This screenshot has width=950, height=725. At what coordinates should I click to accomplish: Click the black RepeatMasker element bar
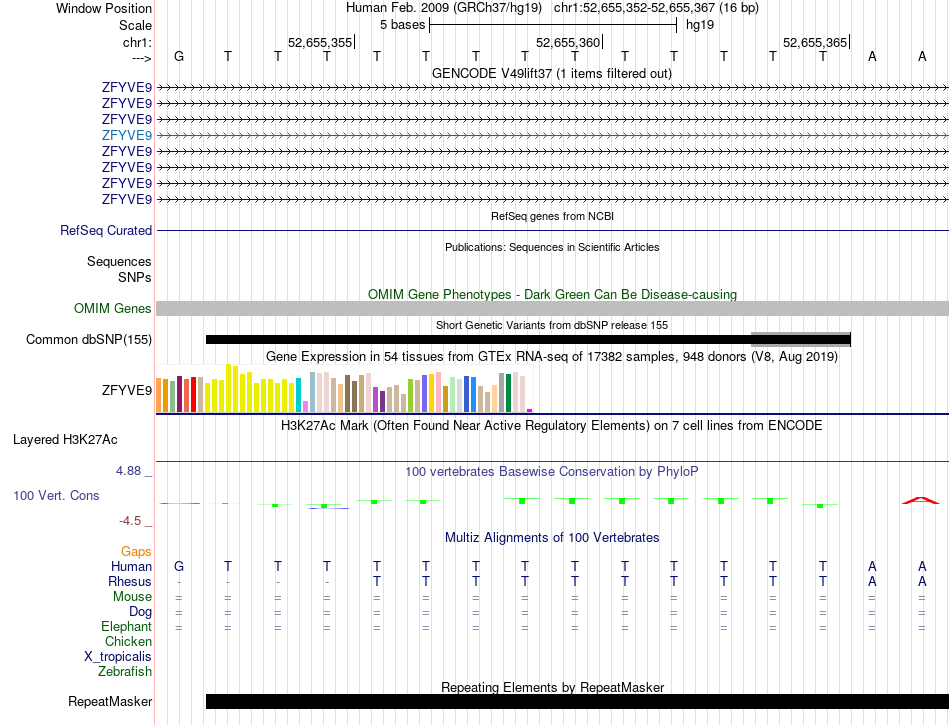576,702
